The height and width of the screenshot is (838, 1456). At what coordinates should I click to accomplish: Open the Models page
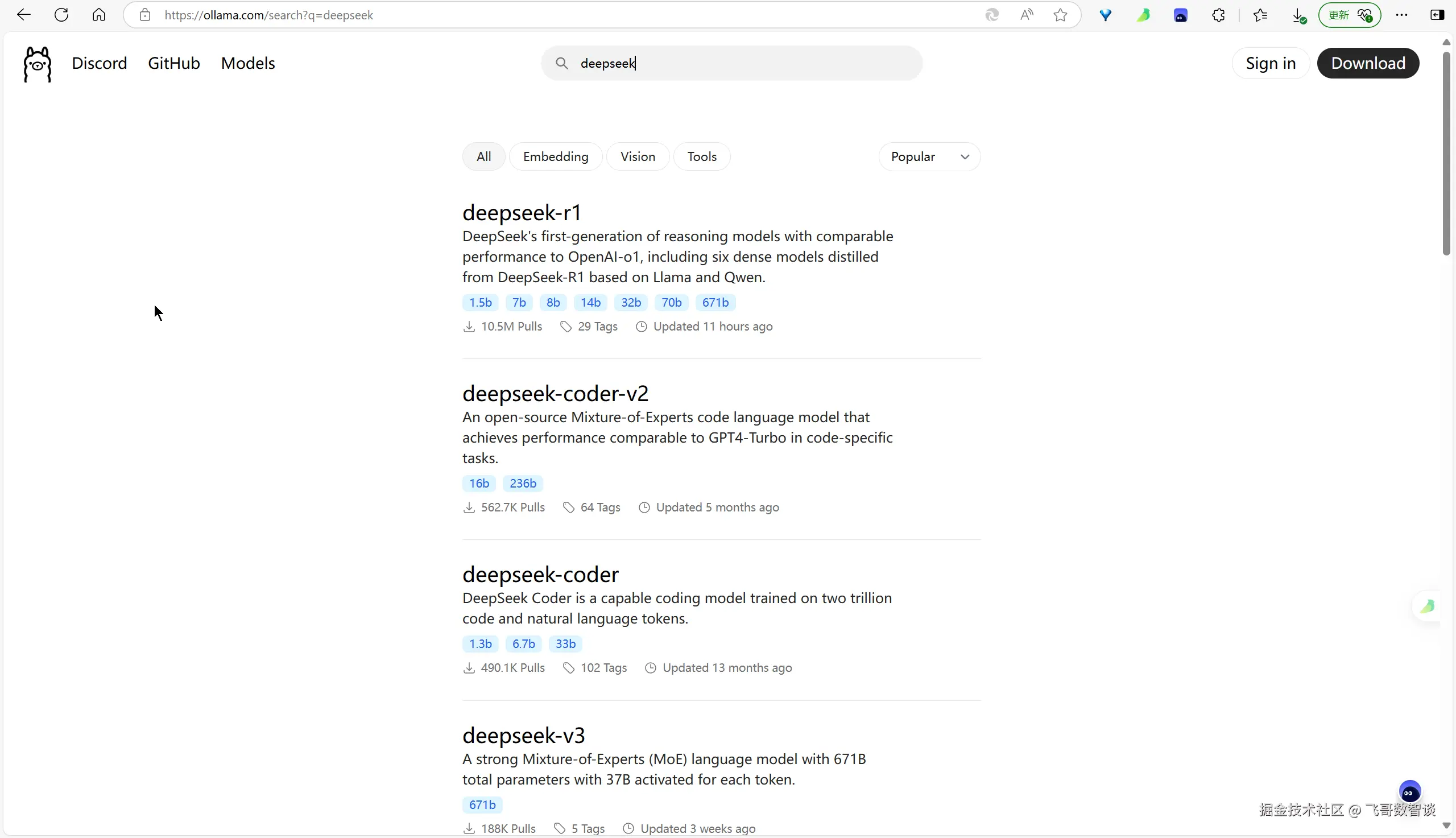[x=248, y=63]
